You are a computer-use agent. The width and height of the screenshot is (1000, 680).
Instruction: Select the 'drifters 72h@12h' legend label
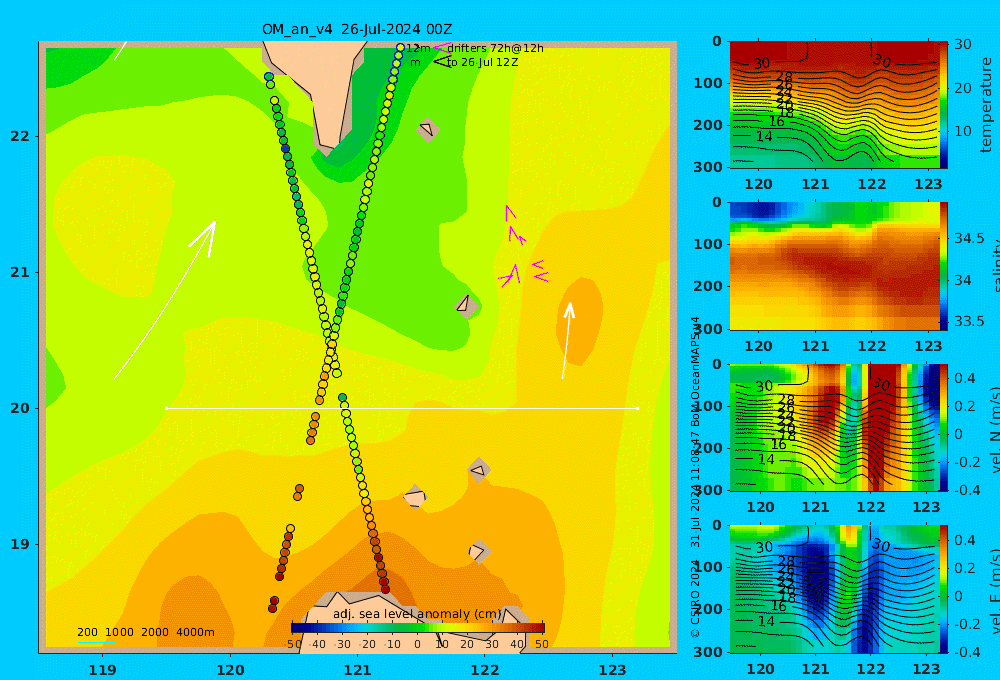pyautogui.click(x=496, y=48)
